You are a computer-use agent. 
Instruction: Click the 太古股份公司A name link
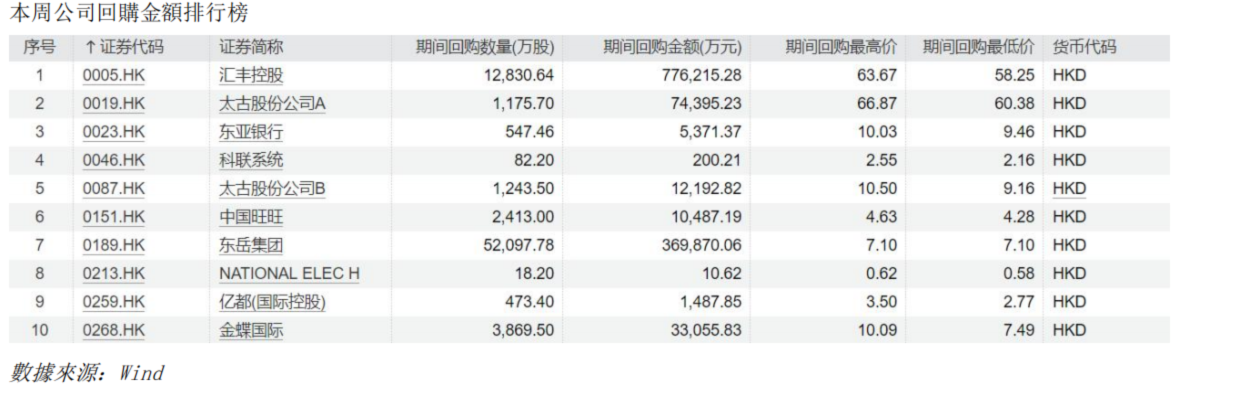pos(273,104)
